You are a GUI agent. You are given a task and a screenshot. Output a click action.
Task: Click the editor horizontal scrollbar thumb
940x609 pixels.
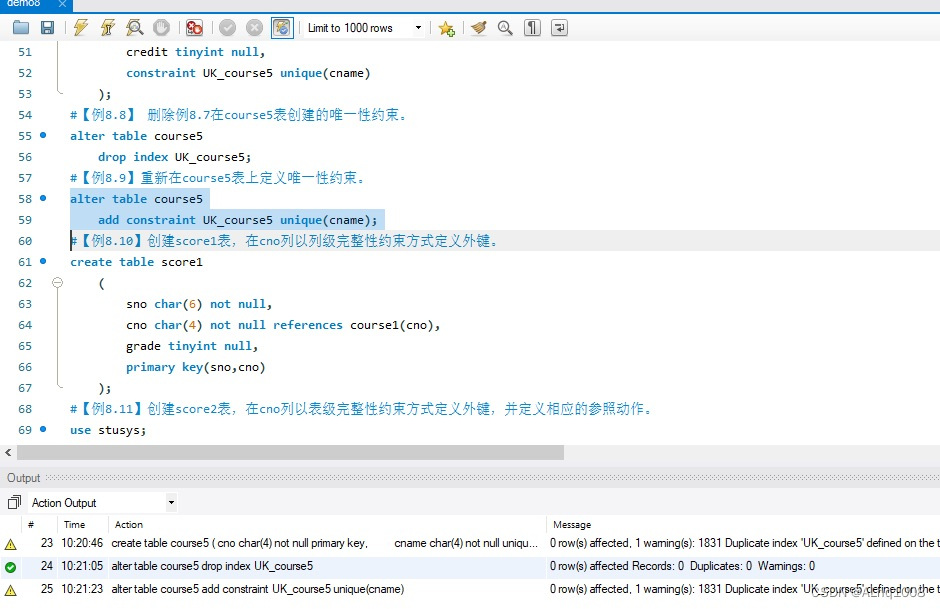[x=290, y=453]
